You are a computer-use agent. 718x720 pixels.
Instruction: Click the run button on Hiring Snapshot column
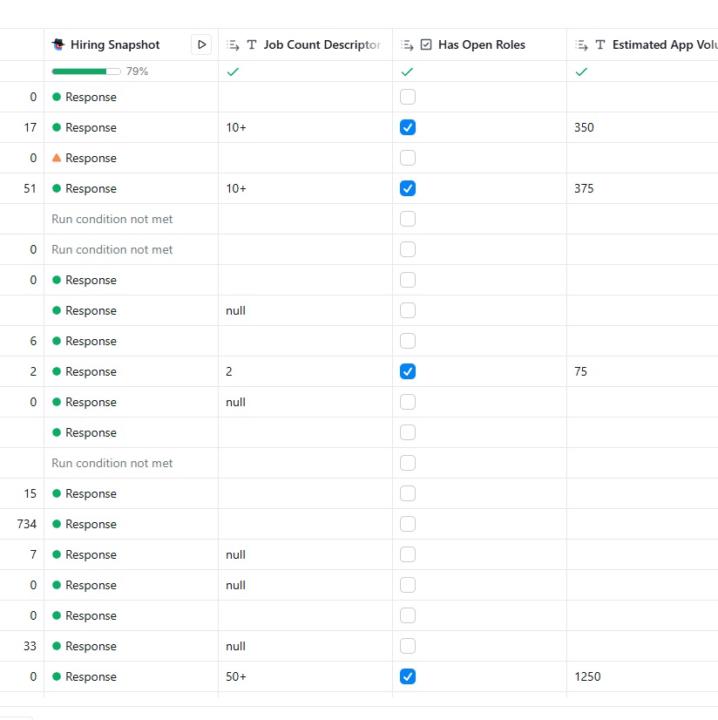click(x=202, y=45)
